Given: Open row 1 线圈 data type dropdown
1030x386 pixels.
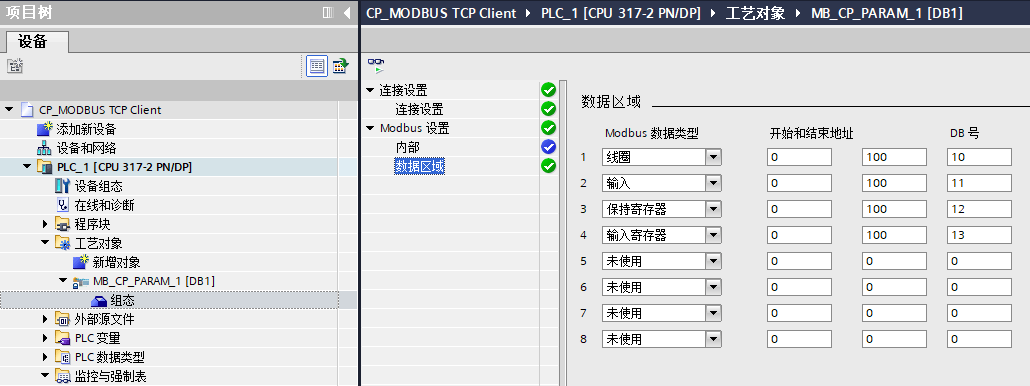Looking at the screenshot, I should 713,157.
